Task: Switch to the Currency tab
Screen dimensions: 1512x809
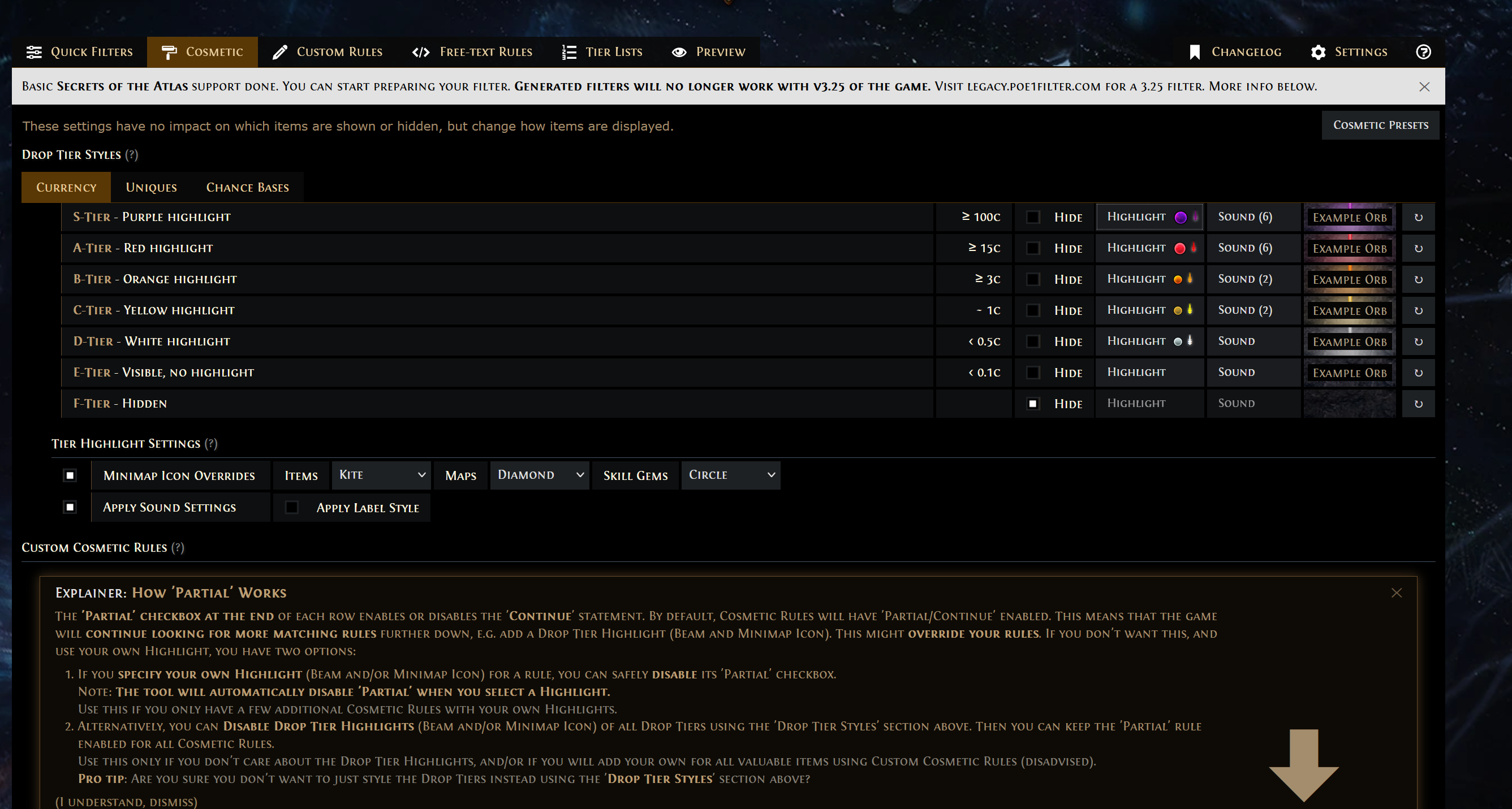Action: [66, 188]
